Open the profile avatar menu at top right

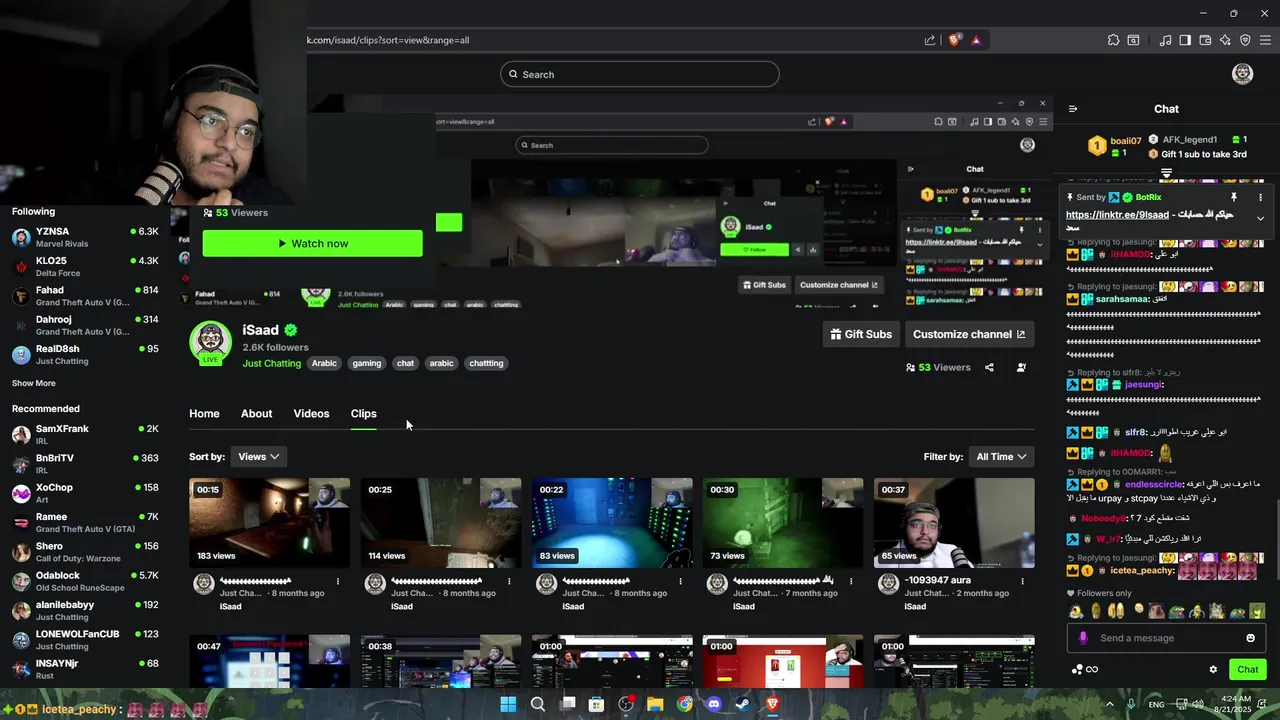pos(1242,74)
